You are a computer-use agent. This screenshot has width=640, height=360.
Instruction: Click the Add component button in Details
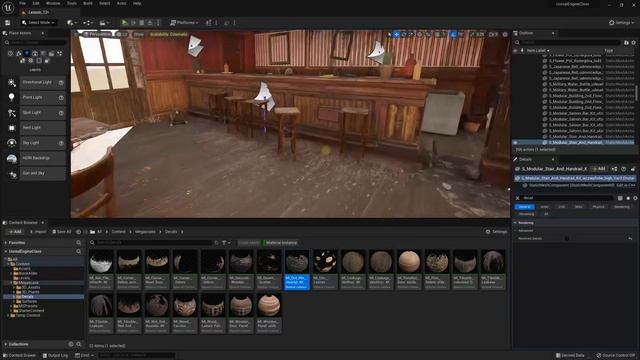pyautogui.click(x=599, y=169)
